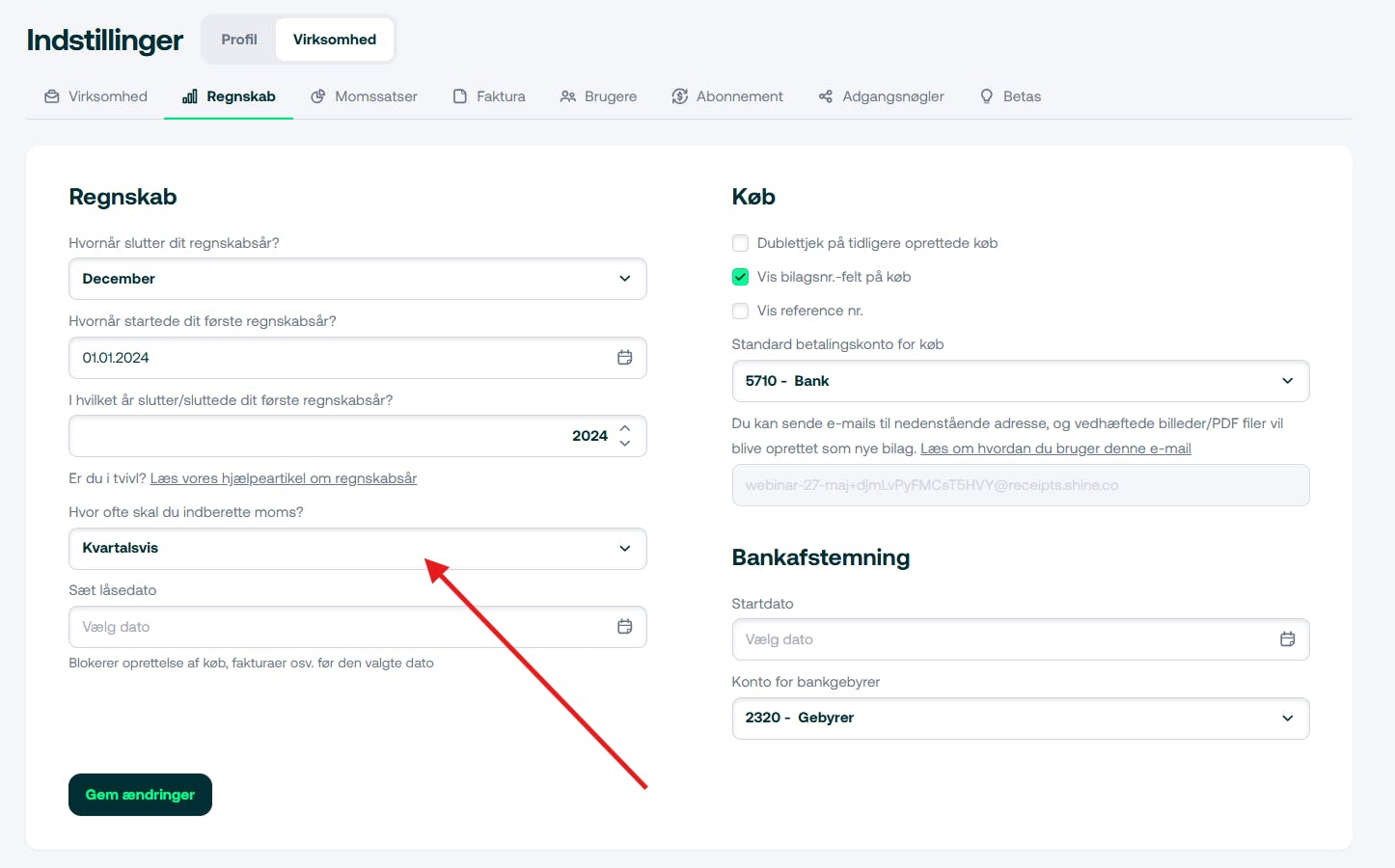Uncheck Vis bilagsnr.-felt på køb
1395x868 pixels.
pyautogui.click(x=741, y=277)
